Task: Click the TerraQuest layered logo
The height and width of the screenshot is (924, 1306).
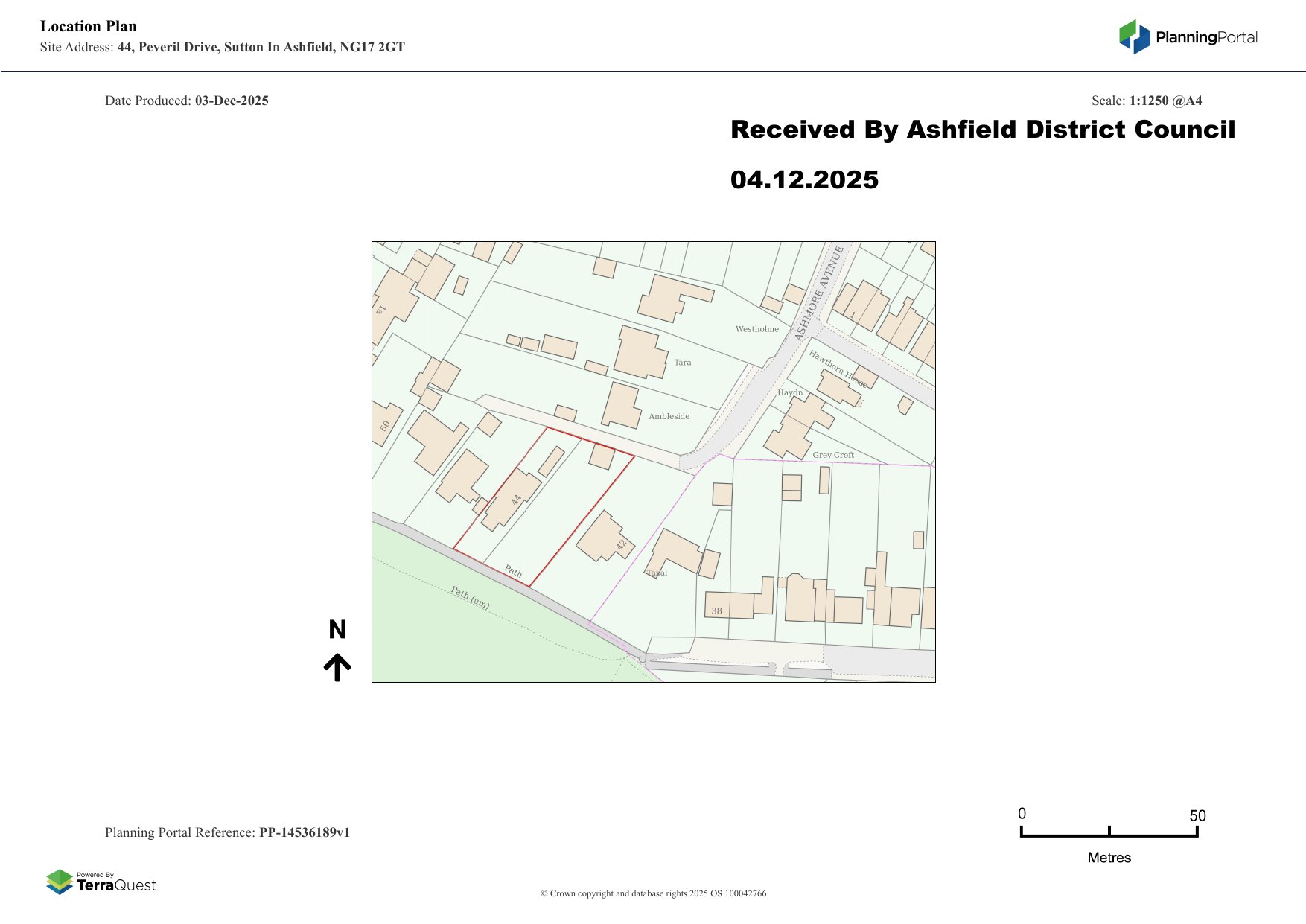Action: point(60,882)
